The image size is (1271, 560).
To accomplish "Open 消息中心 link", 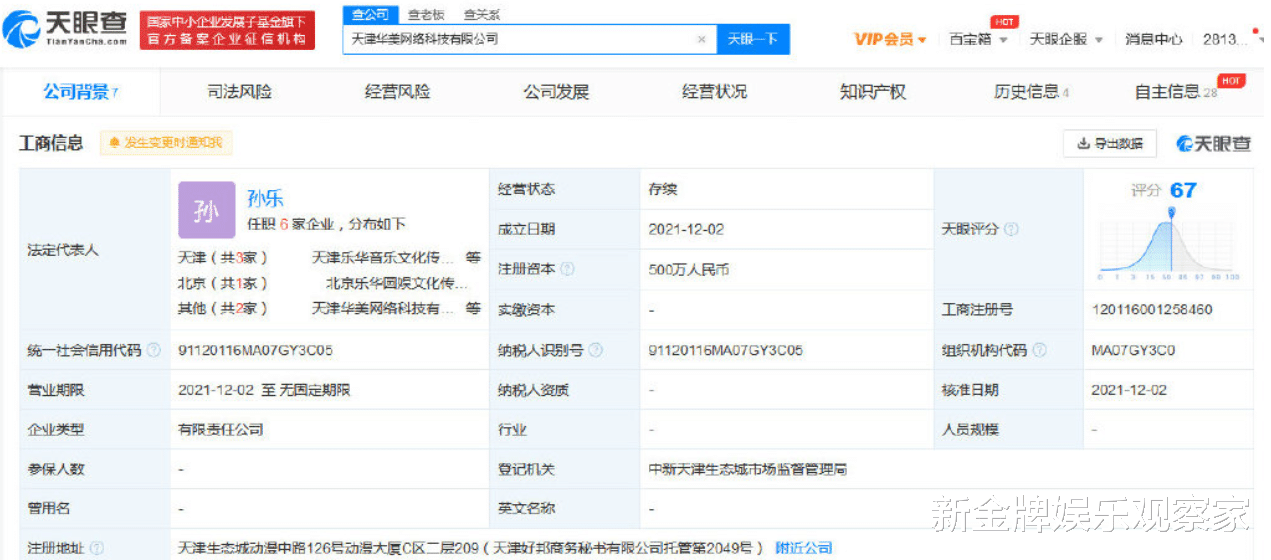I will click(1153, 39).
